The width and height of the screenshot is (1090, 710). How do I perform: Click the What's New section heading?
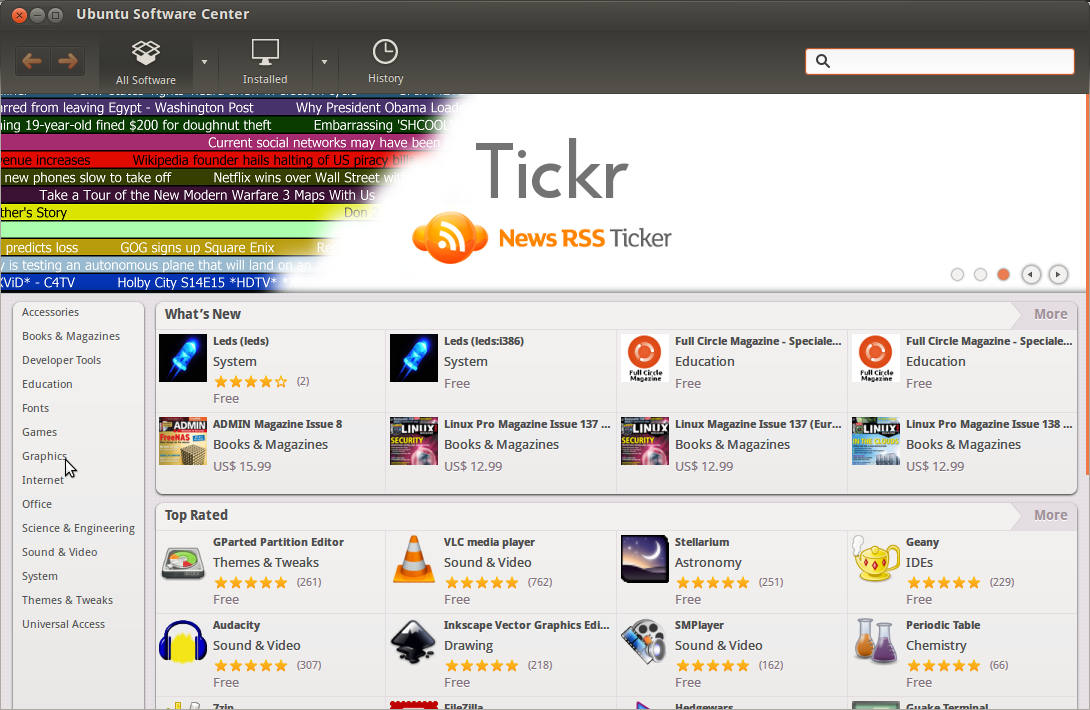(x=202, y=314)
